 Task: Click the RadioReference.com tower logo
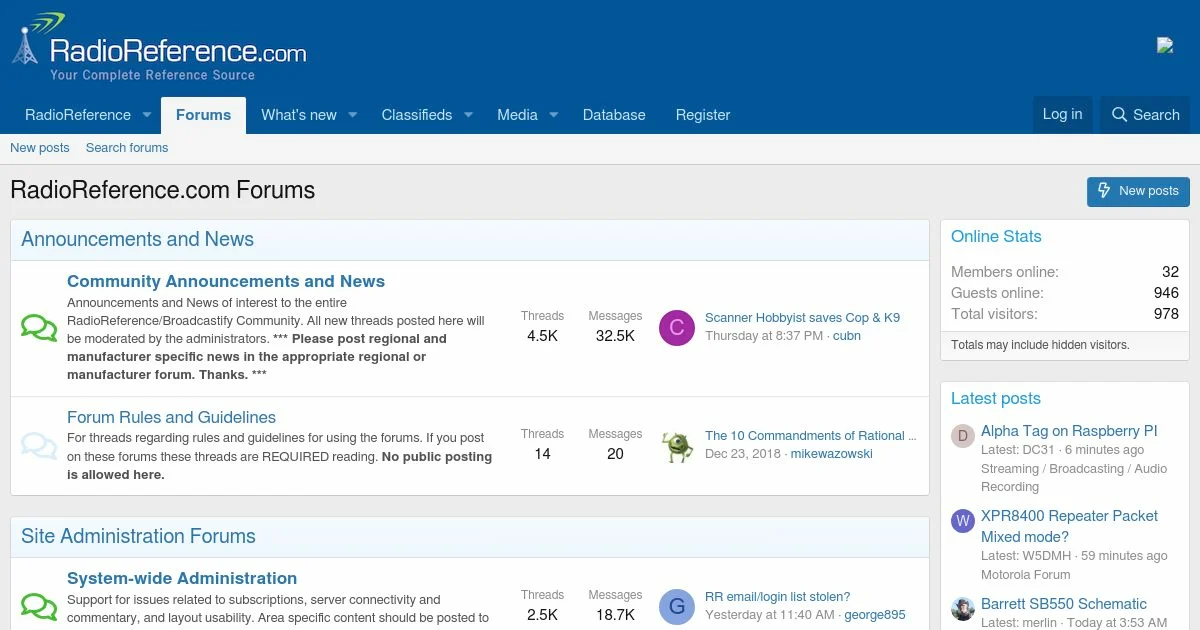[x=160, y=45]
